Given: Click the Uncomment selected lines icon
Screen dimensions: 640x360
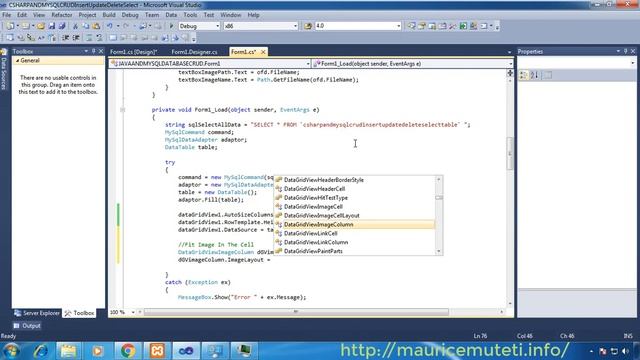Looking at the screenshot, I should (x=99, y=38).
